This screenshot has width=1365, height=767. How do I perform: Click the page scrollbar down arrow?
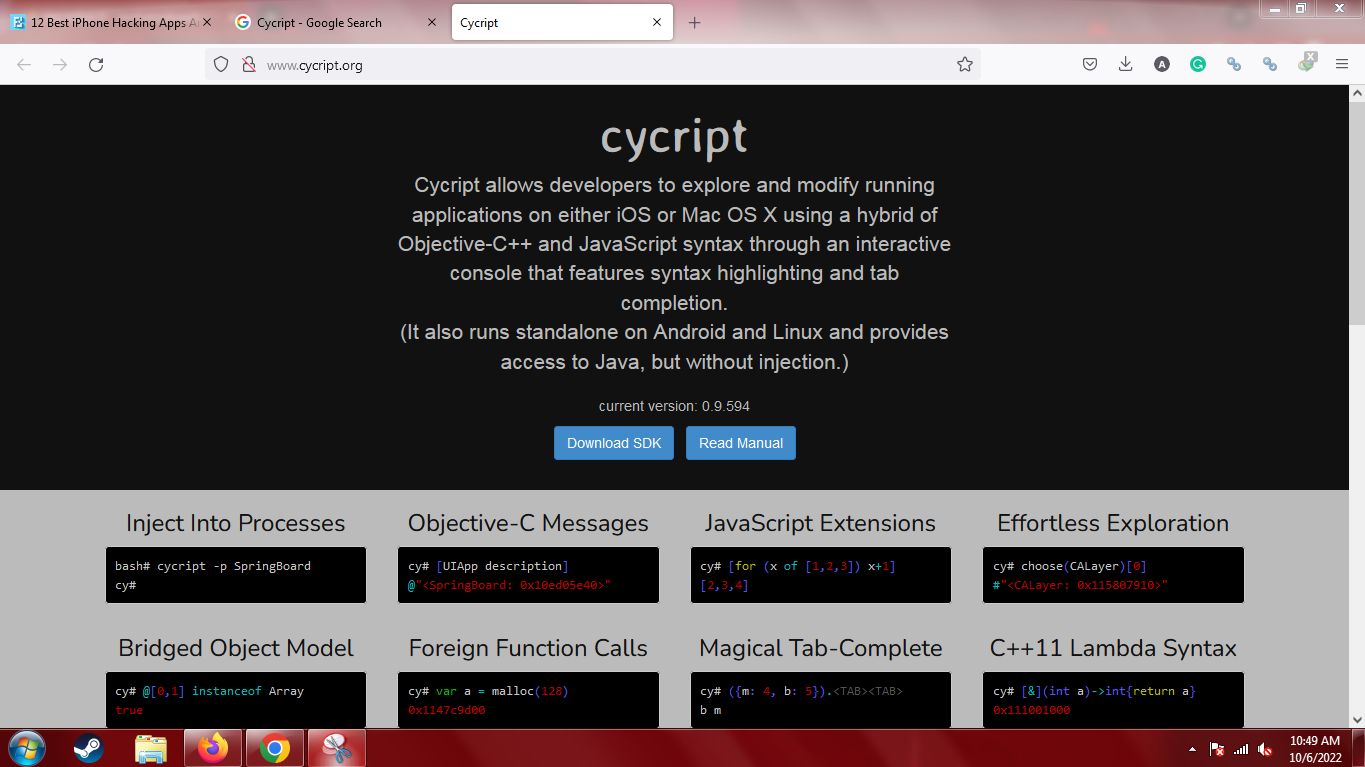1357,719
